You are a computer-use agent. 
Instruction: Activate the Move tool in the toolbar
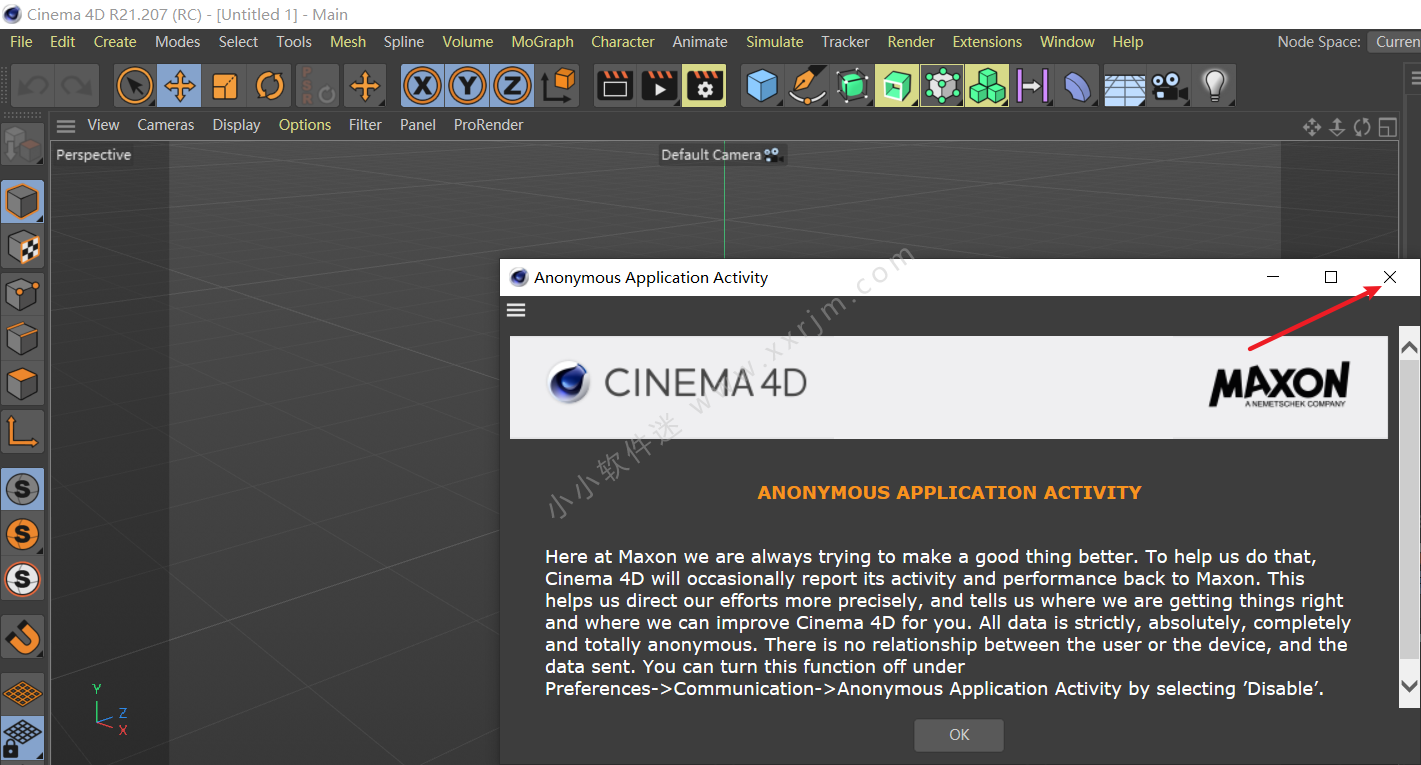[180, 86]
